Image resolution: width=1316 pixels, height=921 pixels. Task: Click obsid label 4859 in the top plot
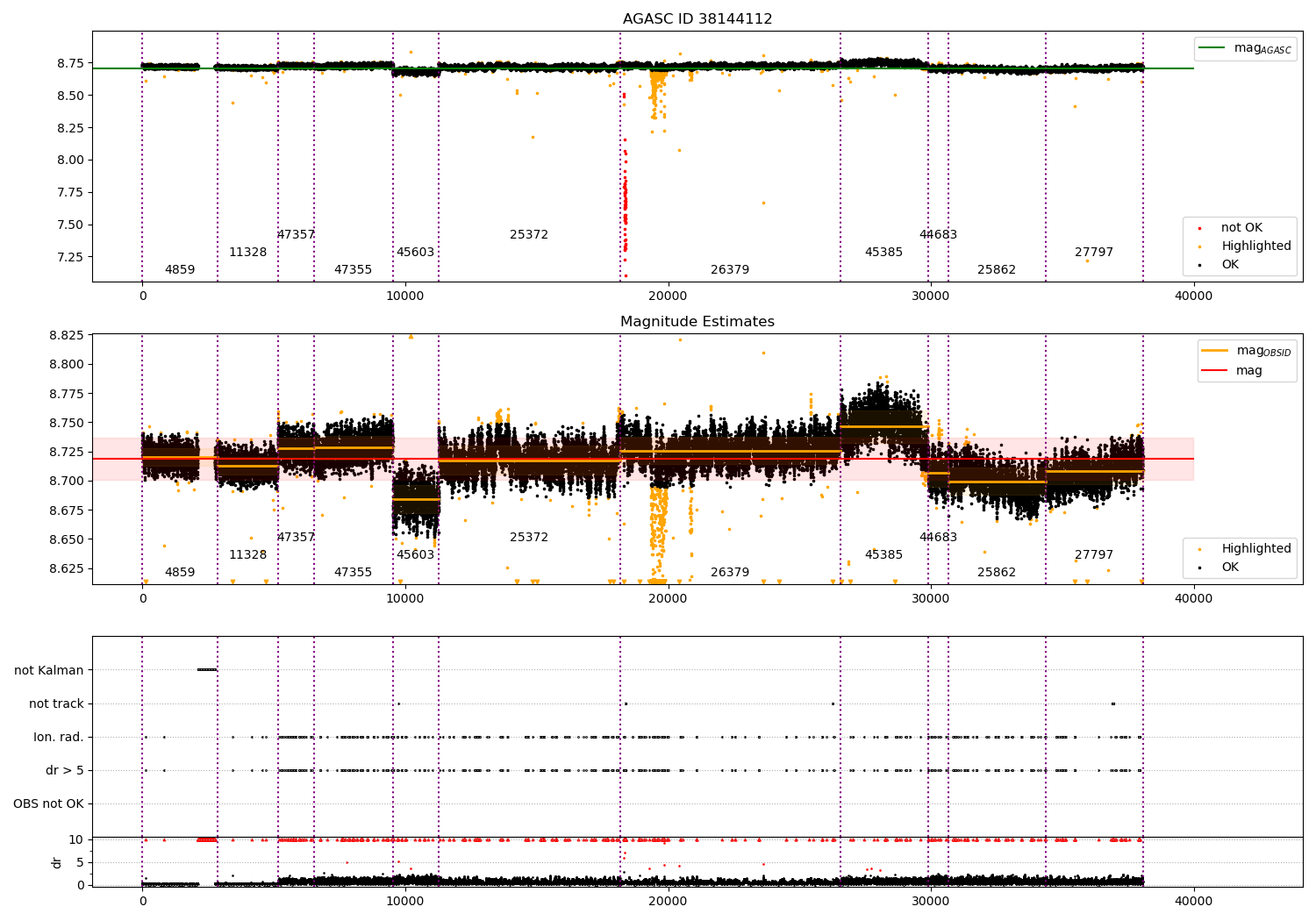[180, 270]
